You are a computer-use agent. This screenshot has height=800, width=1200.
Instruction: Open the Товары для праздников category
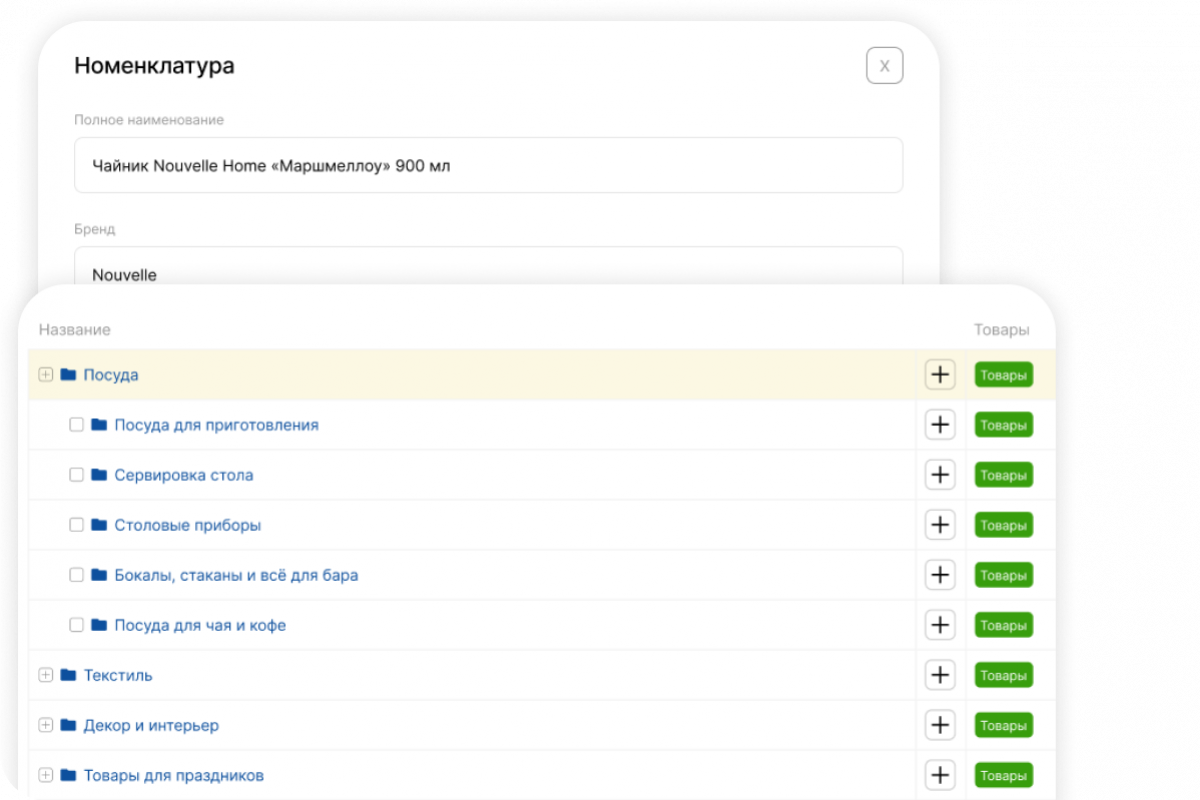173,775
